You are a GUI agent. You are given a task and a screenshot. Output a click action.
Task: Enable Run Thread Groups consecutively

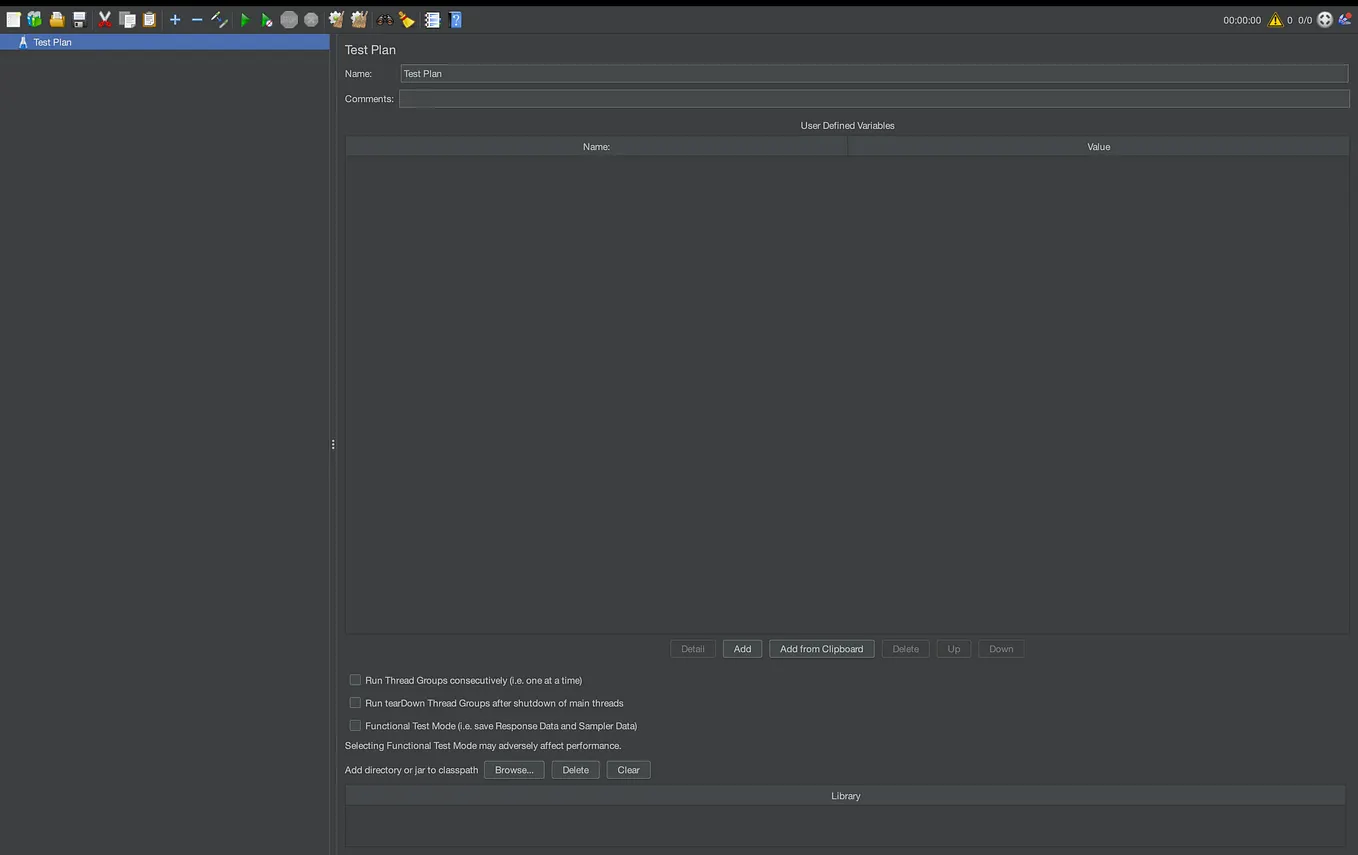tap(355, 680)
